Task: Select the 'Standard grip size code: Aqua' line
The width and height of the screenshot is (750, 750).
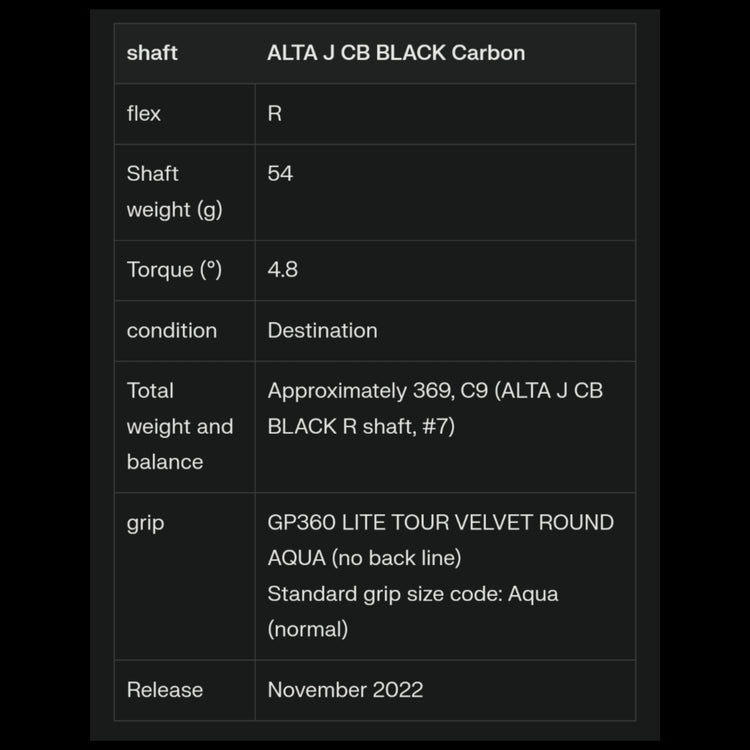Action: point(412,593)
